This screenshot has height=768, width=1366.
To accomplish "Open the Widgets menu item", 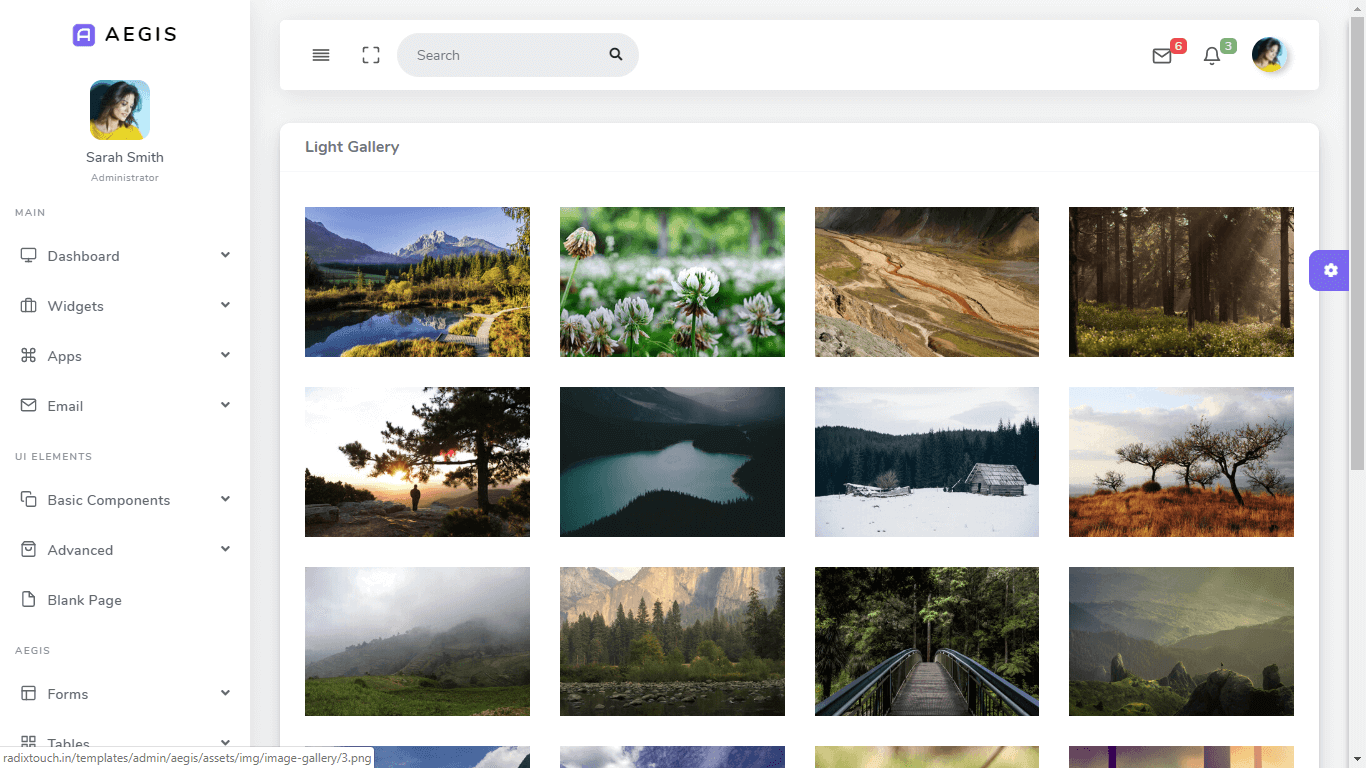I will [125, 306].
